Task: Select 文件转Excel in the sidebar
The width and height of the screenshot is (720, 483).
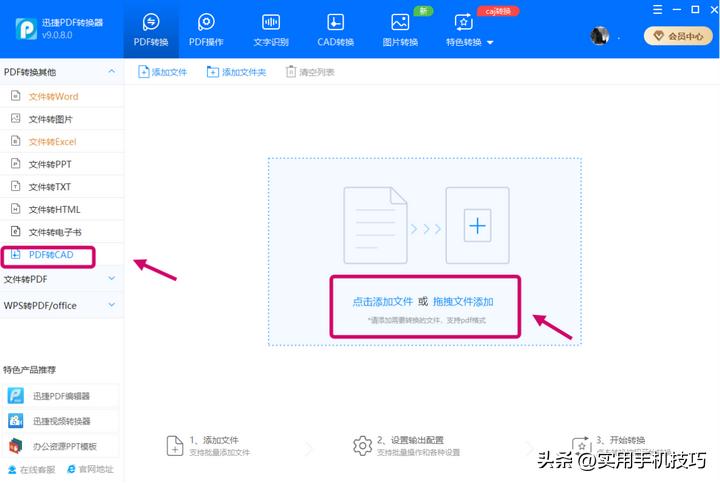Action: coord(62,141)
